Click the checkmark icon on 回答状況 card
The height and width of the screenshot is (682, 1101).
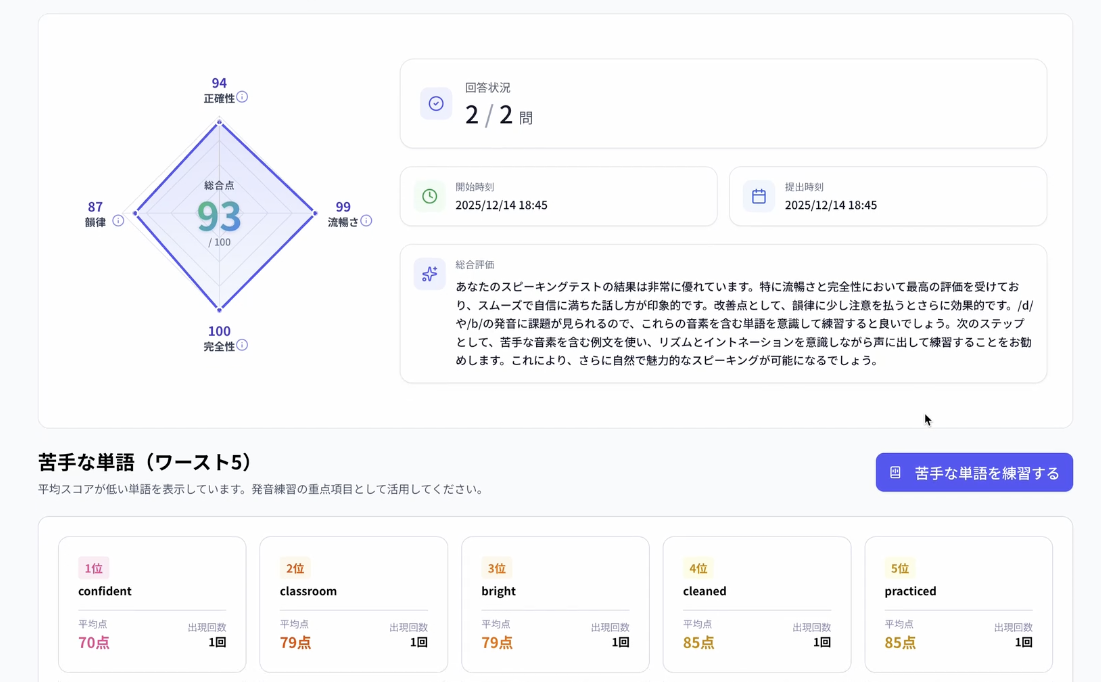(436, 103)
